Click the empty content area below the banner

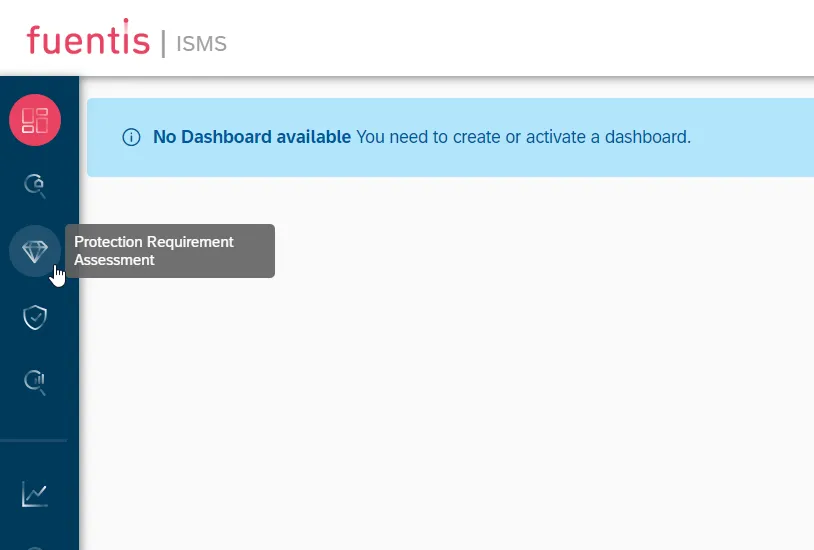(446, 364)
